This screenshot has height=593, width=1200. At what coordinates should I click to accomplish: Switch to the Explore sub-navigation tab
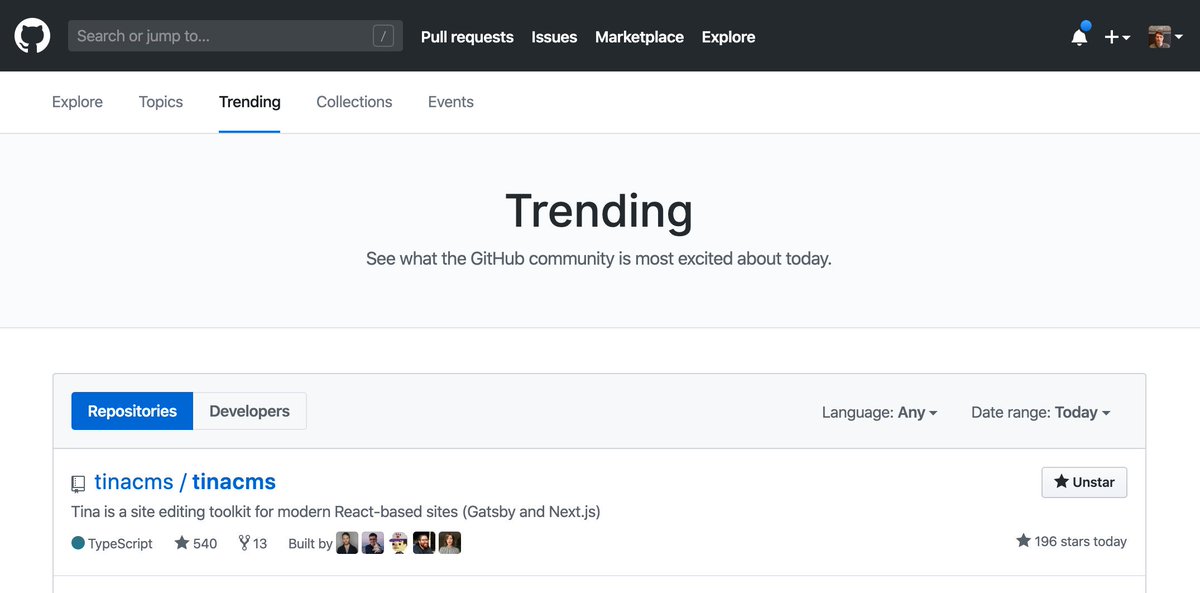point(77,102)
